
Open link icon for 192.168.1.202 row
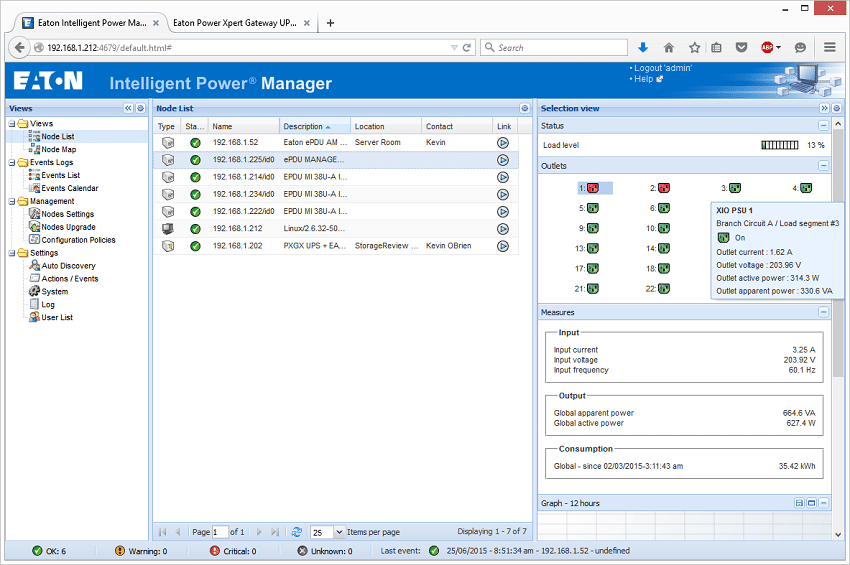[503, 246]
